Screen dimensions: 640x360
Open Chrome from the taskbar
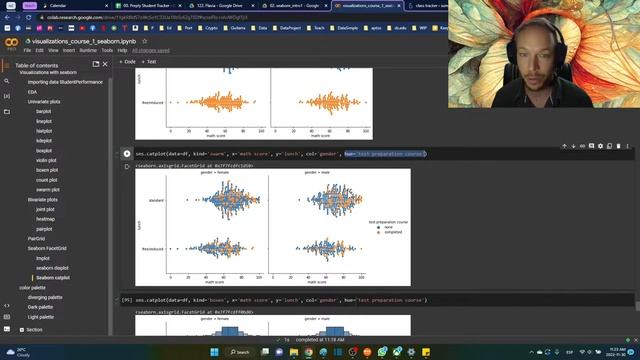pos(309,352)
